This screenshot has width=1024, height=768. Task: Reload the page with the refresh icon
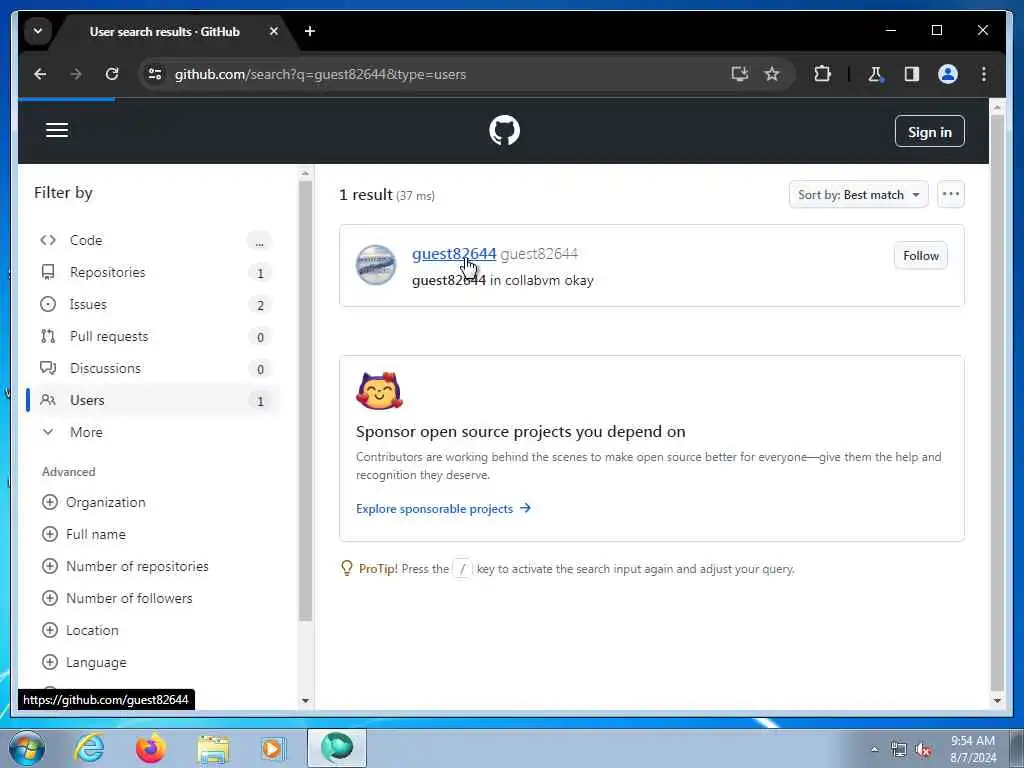112,74
